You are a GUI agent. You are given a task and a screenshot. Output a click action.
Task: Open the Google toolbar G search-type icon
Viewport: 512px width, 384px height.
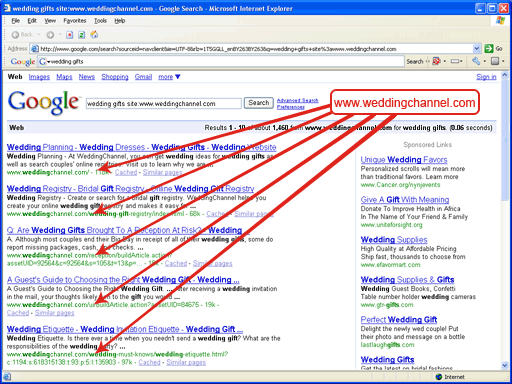(x=43, y=62)
